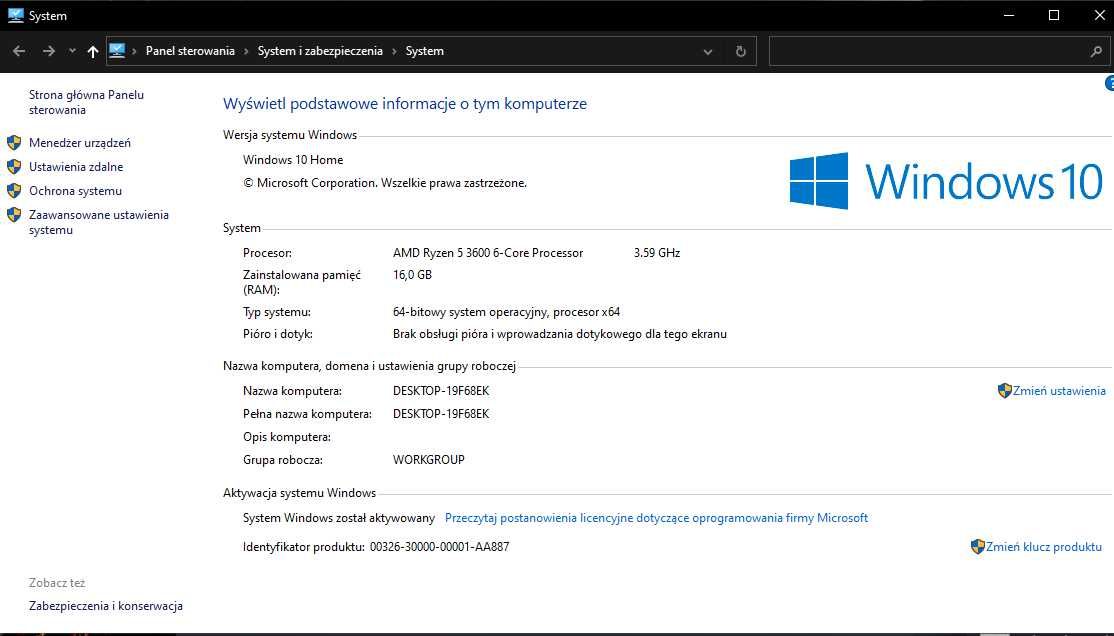Screen dimensions: 1114x636
Task: Click the Windows 10 logo
Action: click(x=946, y=180)
